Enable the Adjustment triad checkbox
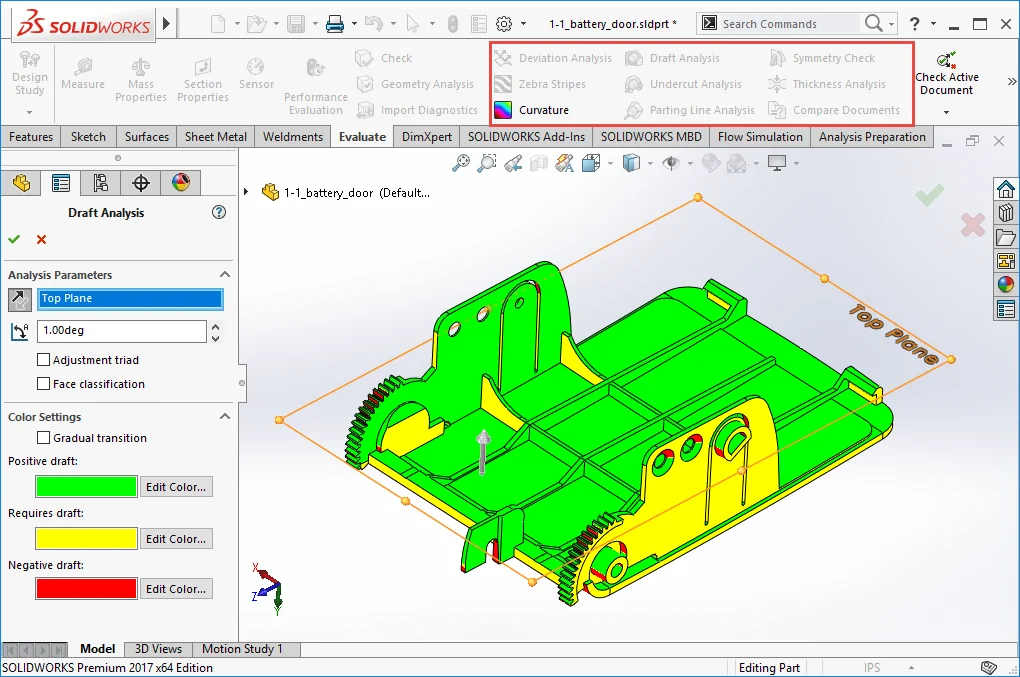This screenshot has height=677, width=1020. [x=43, y=360]
